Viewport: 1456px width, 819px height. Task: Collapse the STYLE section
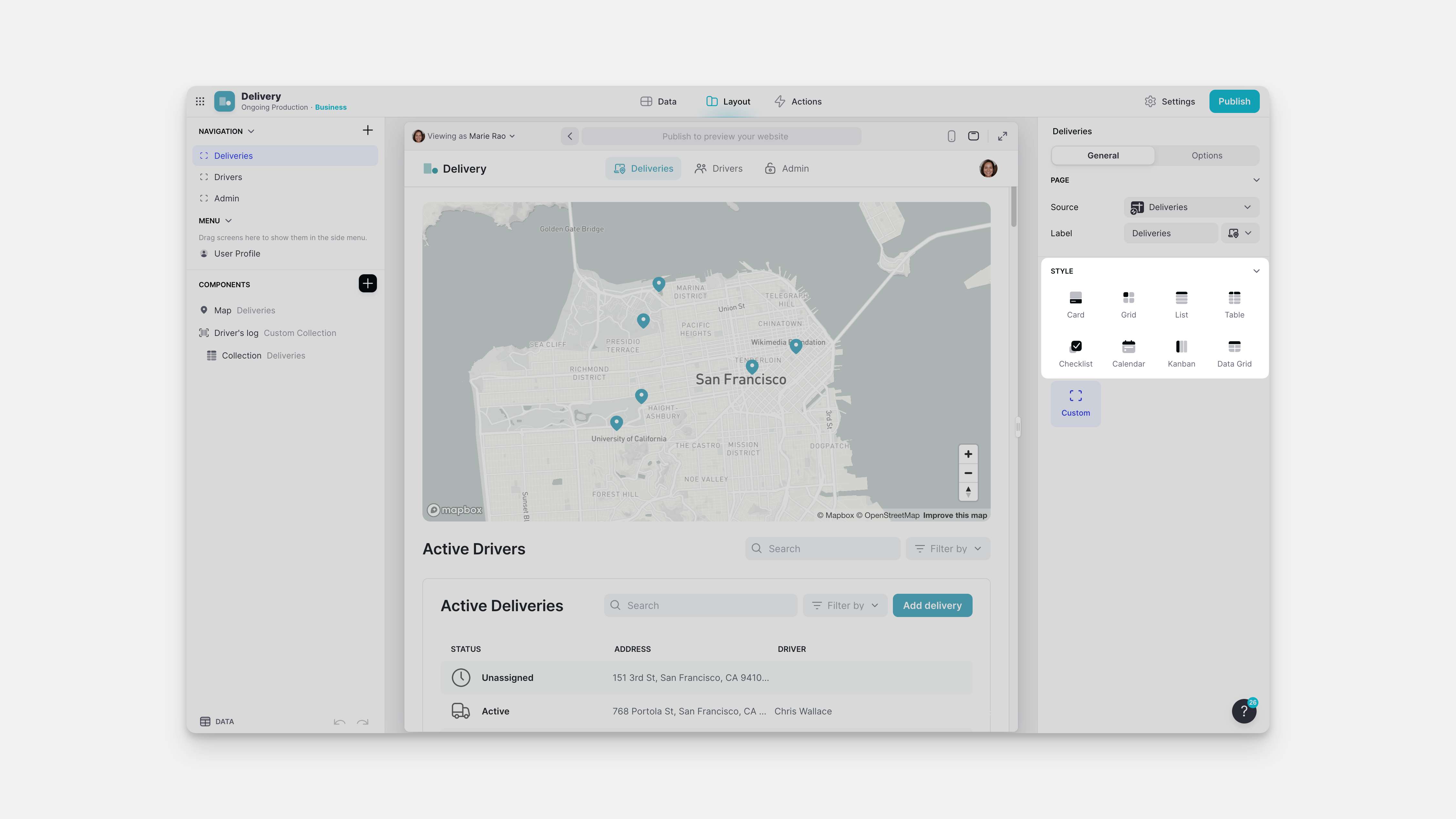coord(1257,271)
